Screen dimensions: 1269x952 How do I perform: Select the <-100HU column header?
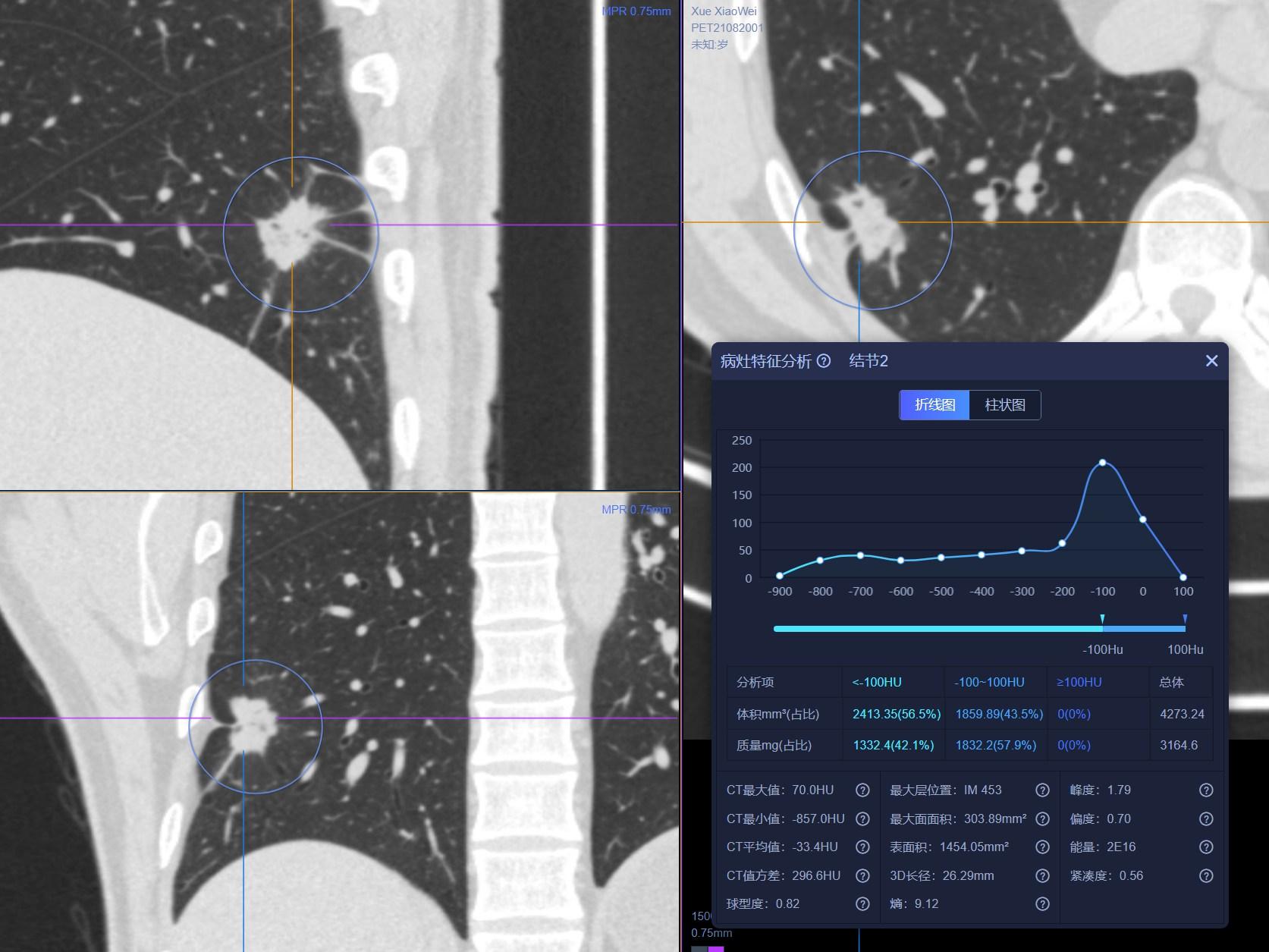877,682
